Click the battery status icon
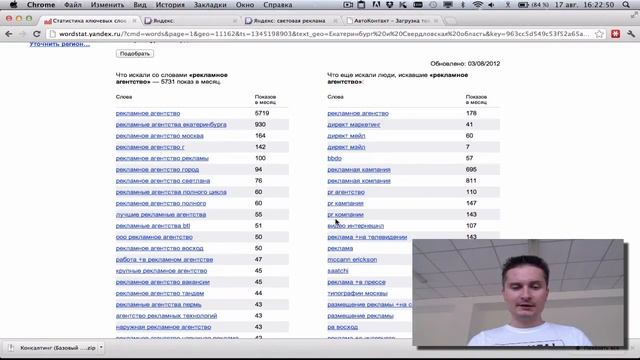640x360 pixels. pos(523,5)
